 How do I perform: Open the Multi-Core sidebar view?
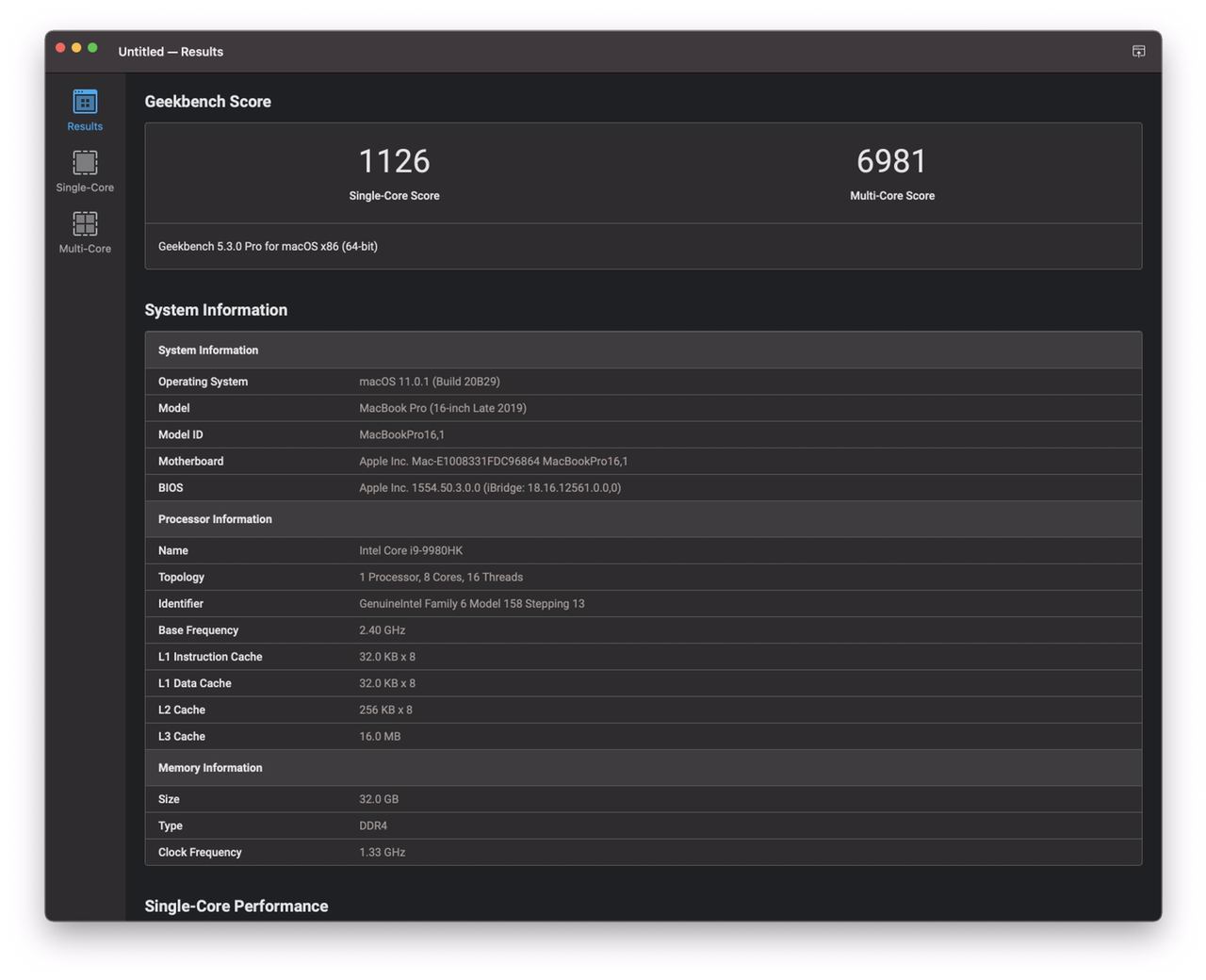coord(85,233)
